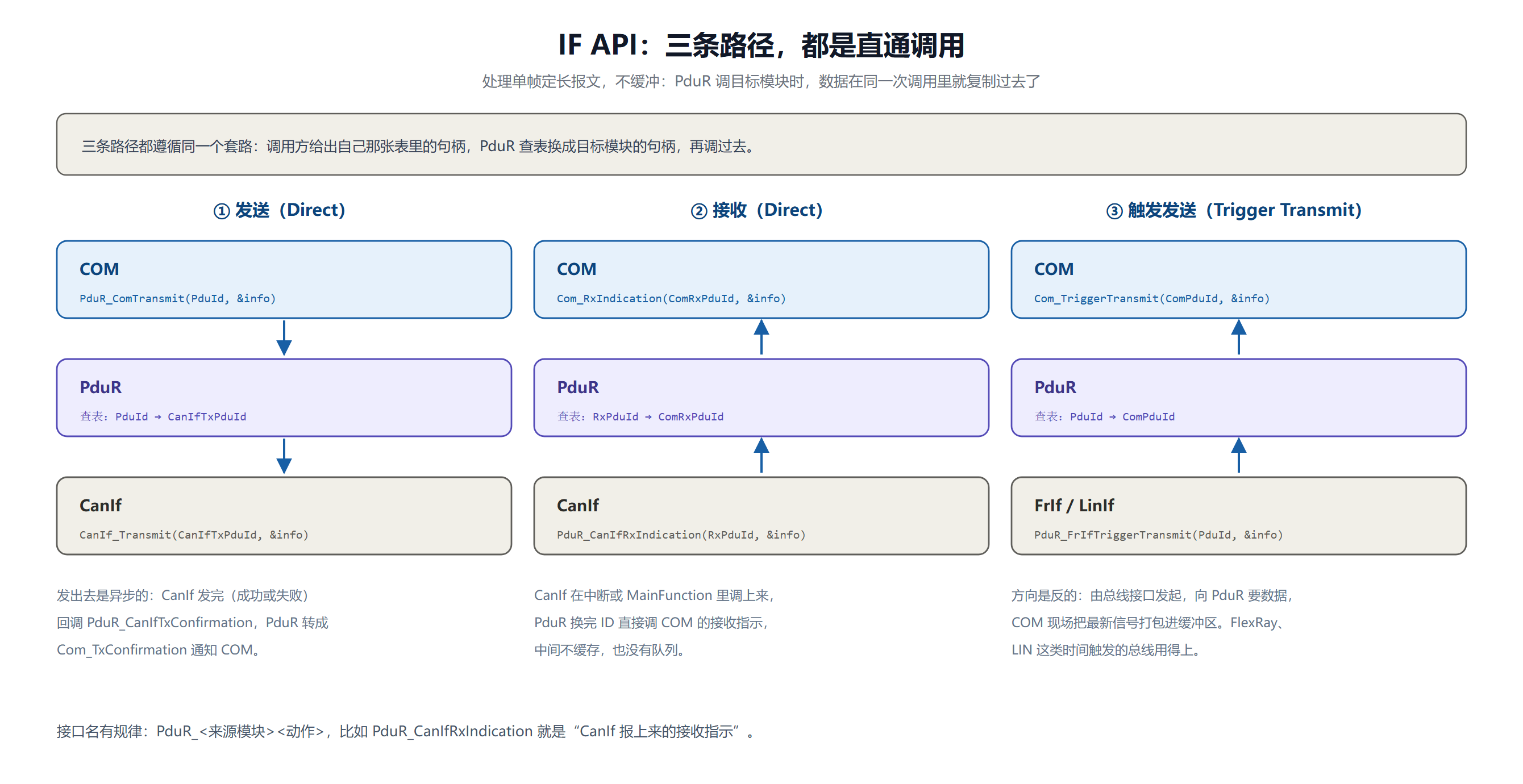Viewport: 1523px width, 784px height.
Task: Select heading '② 接收（Direct）'
Action: pos(757,210)
